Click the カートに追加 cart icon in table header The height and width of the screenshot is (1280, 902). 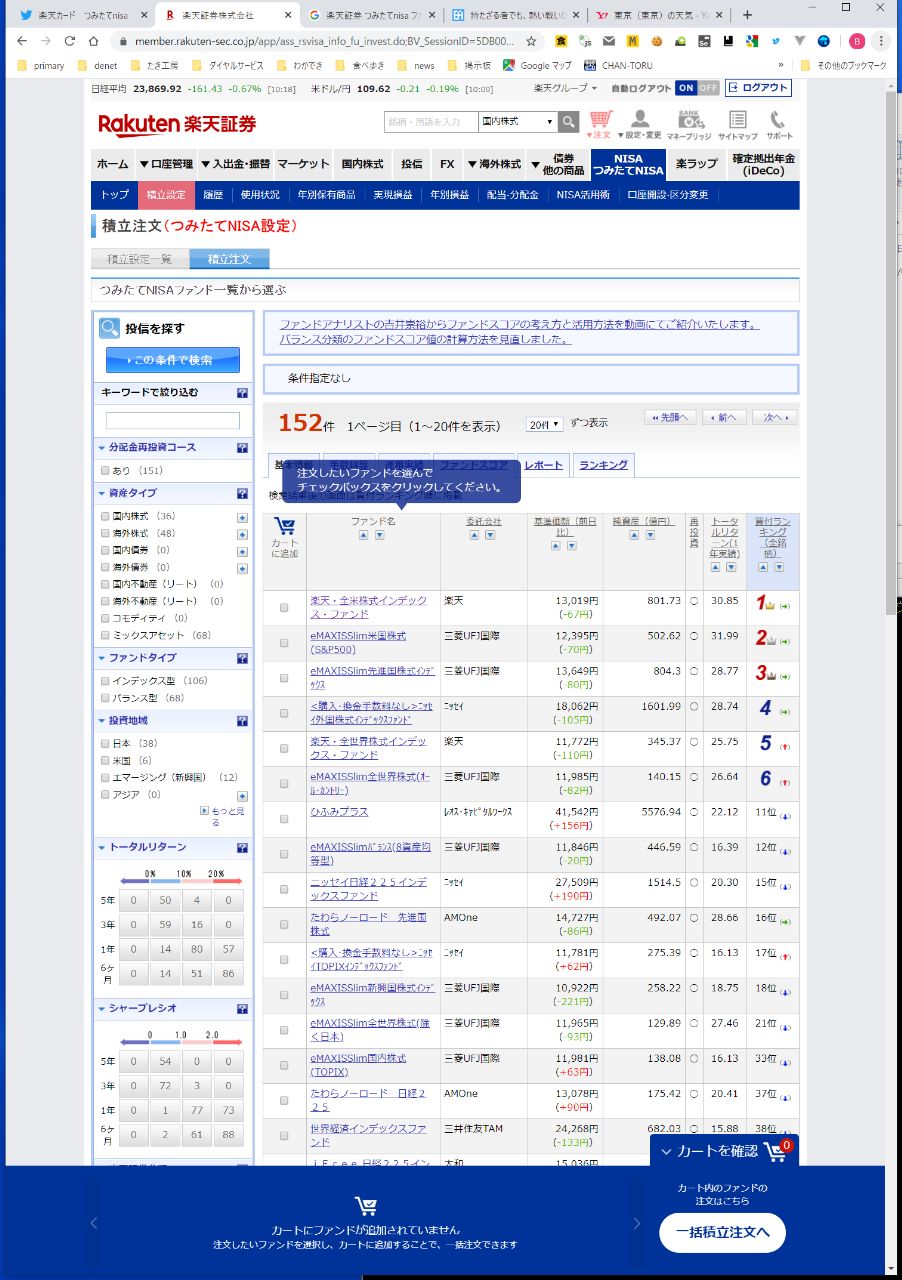coord(284,527)
